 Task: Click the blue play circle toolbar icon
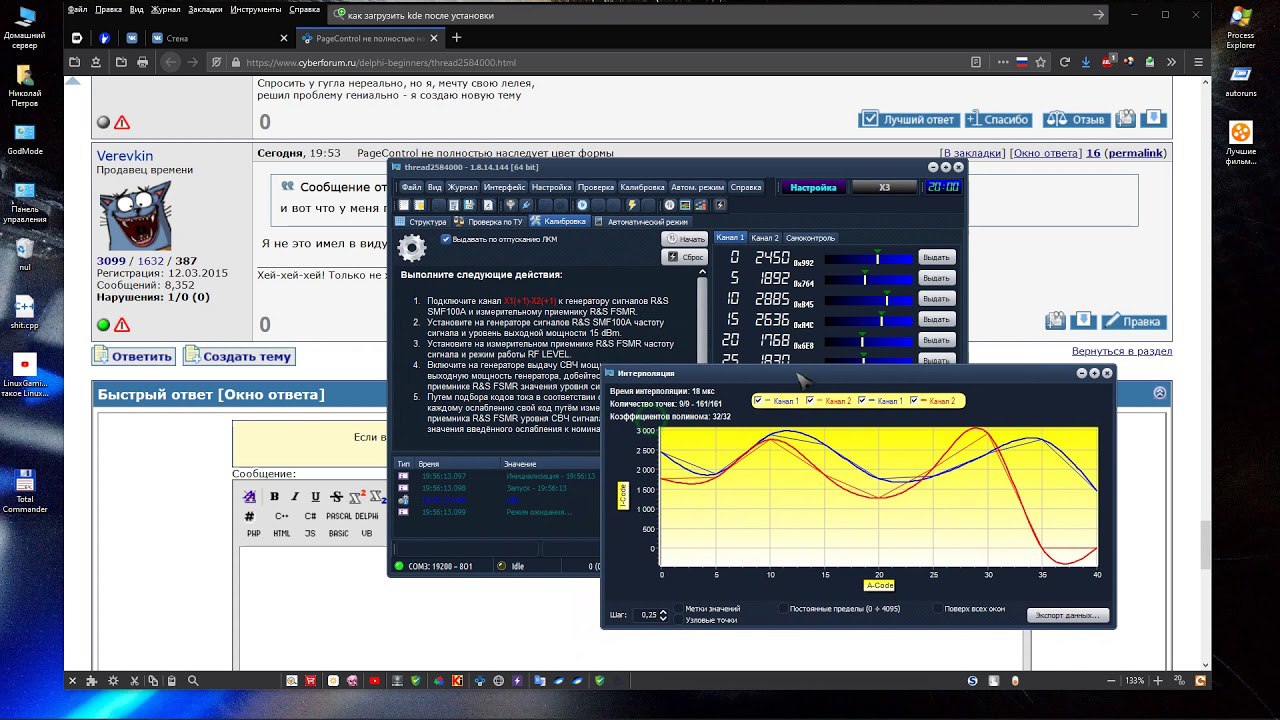[583, 205]
